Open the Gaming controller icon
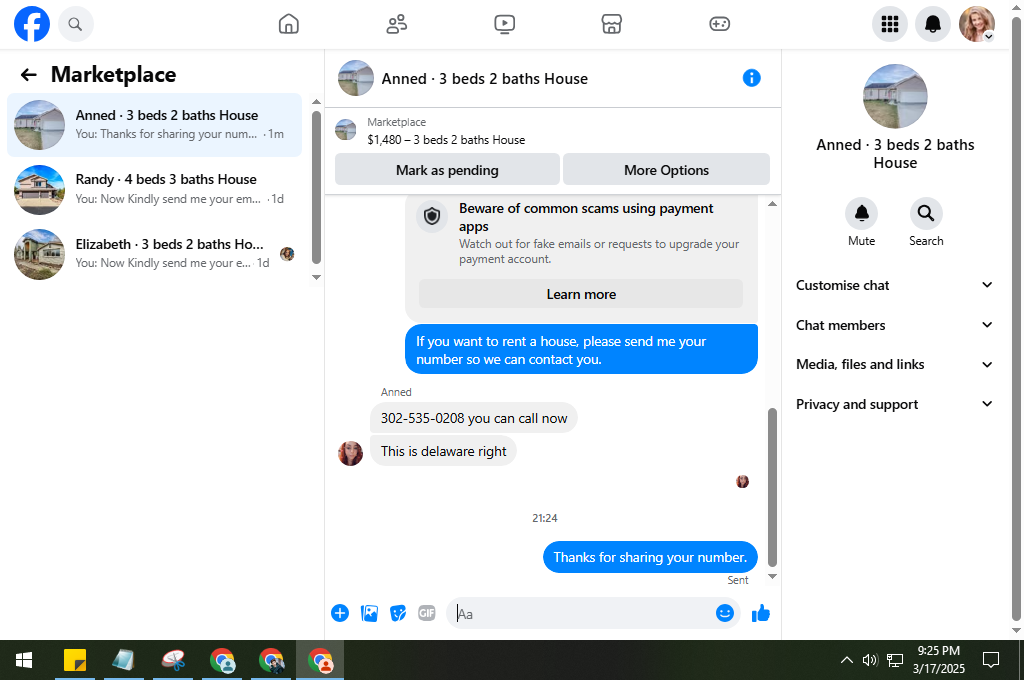 coord(720,24)
